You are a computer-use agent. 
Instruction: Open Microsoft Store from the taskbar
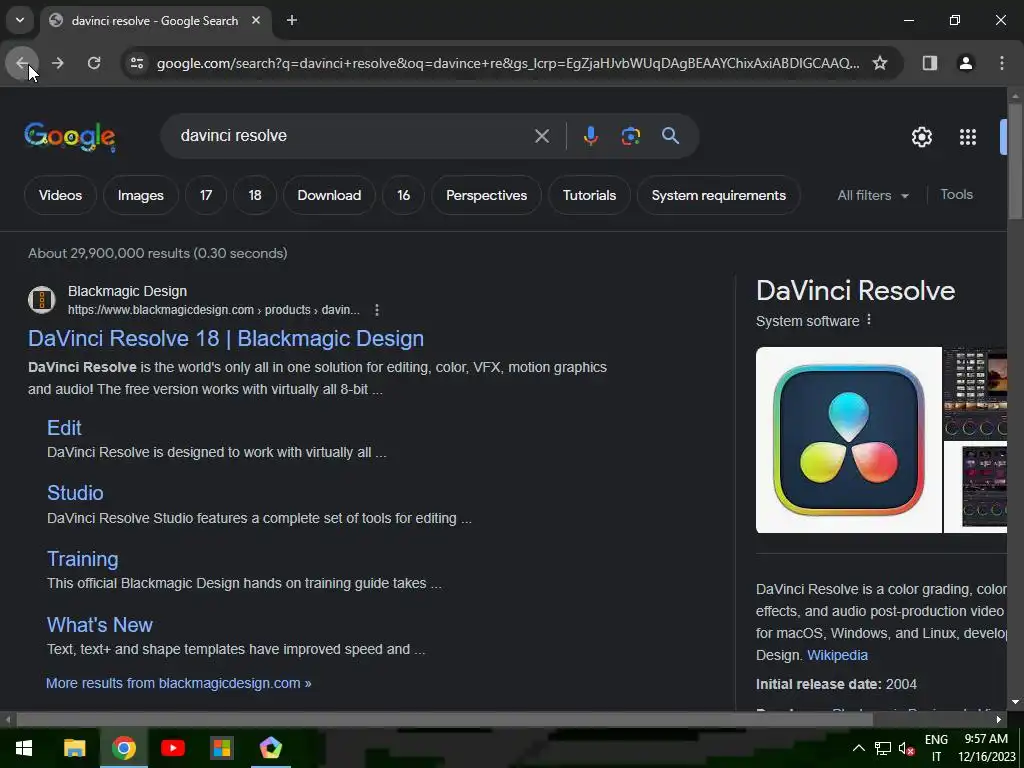tap(221, 748)
